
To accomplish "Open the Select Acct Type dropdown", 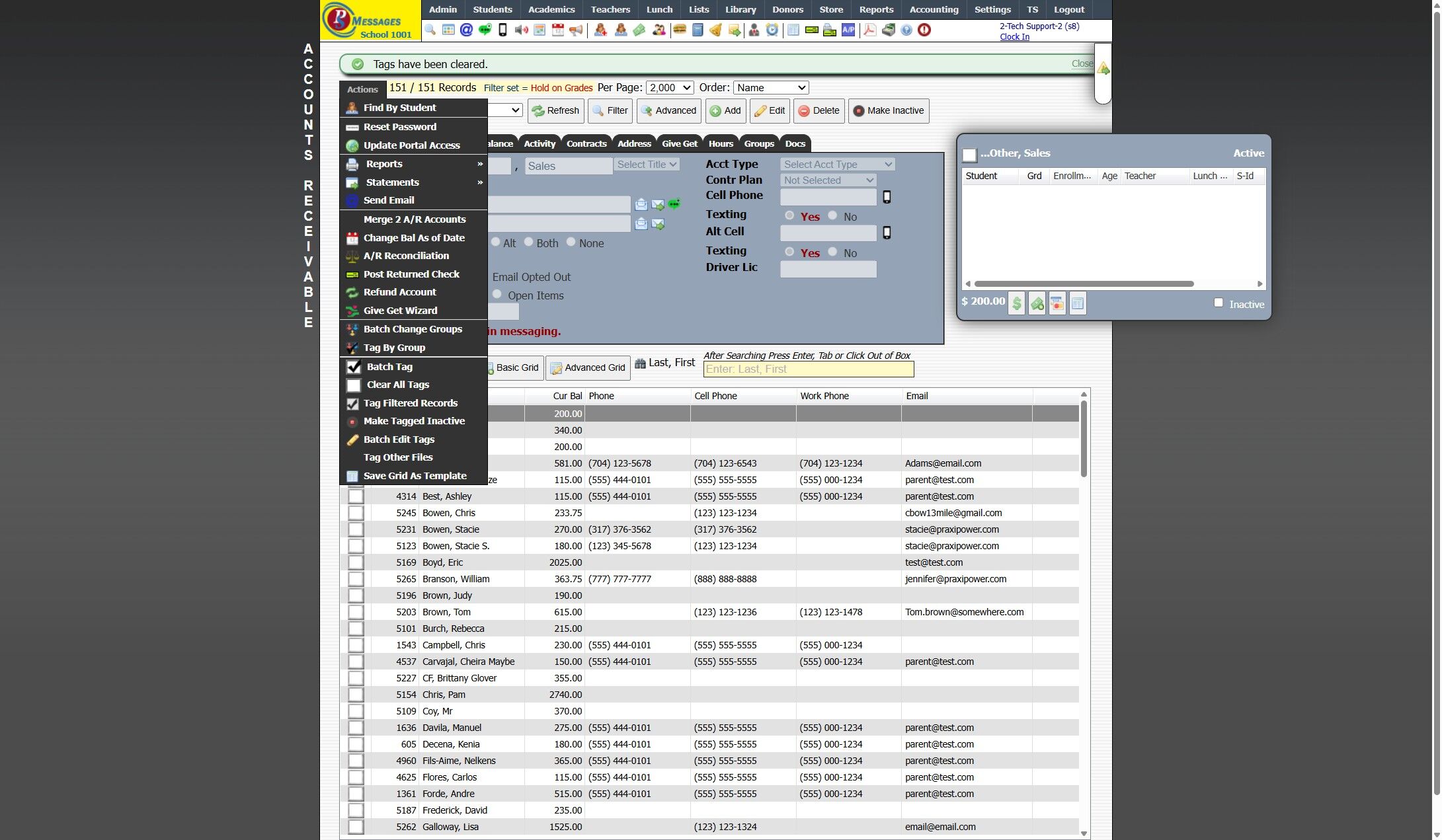I will pyautogui.click(x=837, y=164).
